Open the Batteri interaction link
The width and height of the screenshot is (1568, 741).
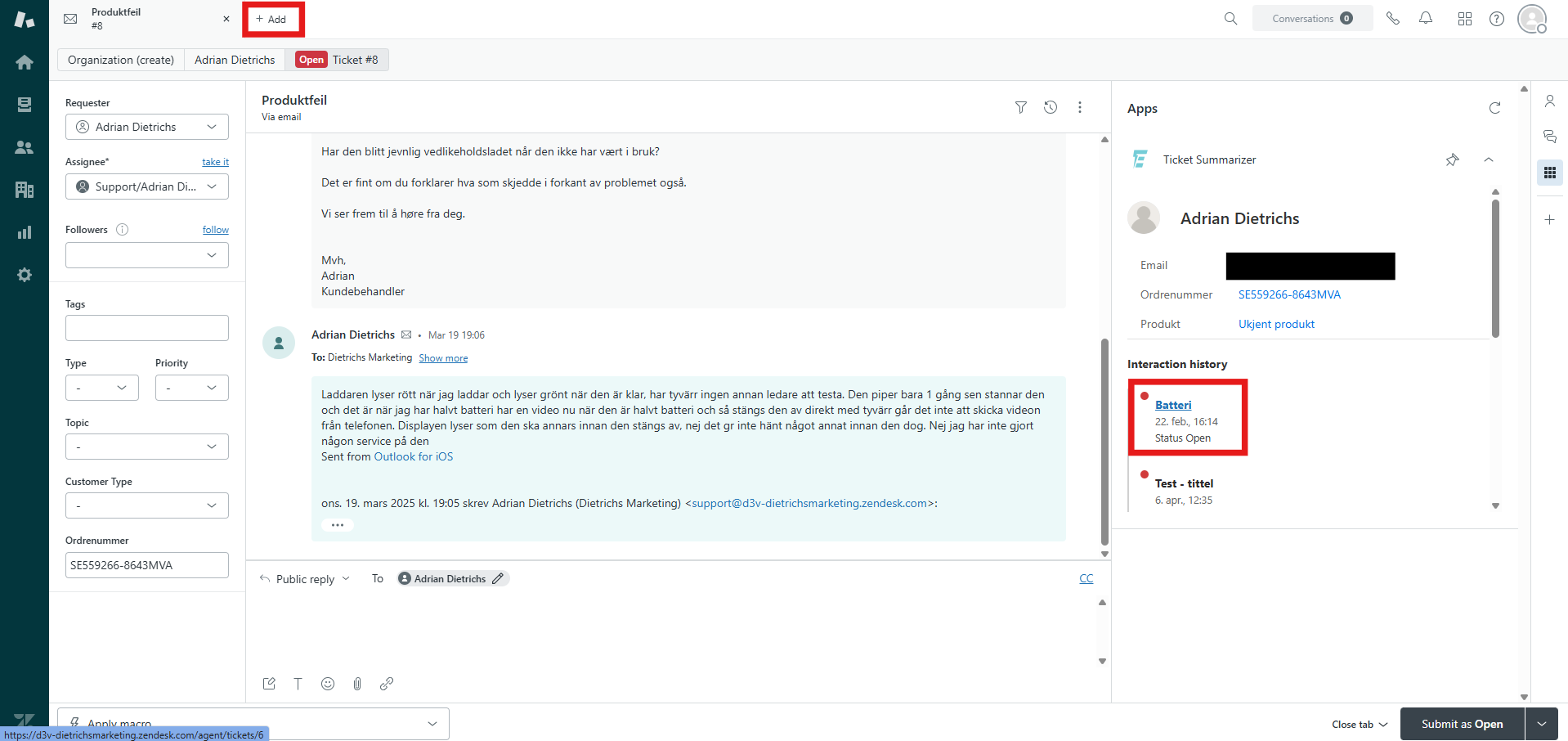pos(1172,405)
